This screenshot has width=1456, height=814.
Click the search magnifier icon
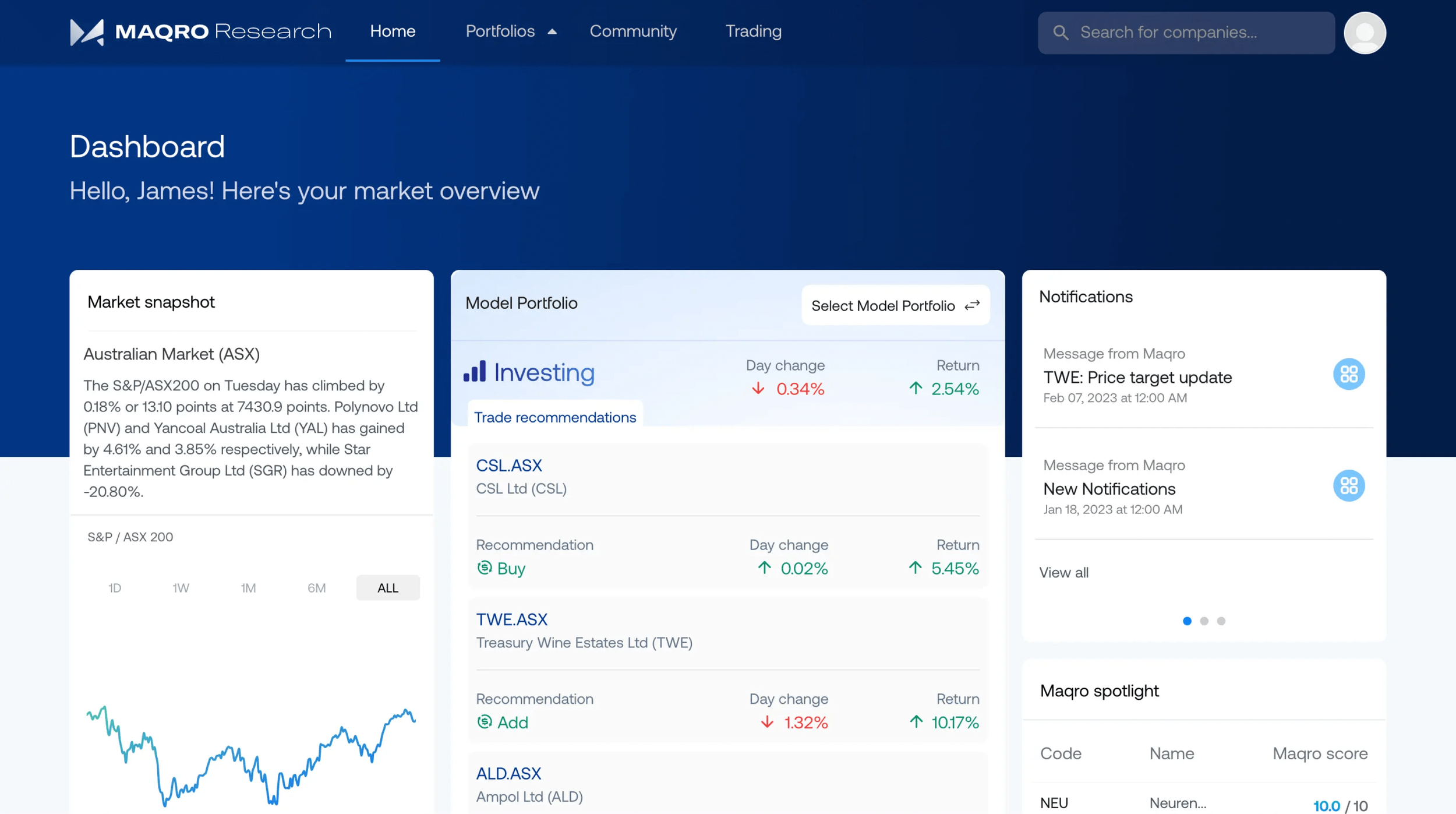tap(1061, 33)
